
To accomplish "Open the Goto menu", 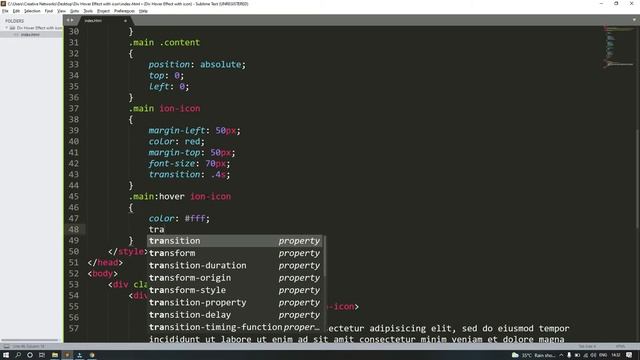I will (74, 11).
